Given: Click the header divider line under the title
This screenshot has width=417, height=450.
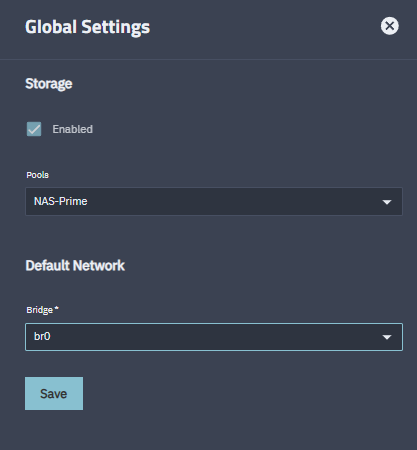Looking at the screenshot, I should coord(208,60).
